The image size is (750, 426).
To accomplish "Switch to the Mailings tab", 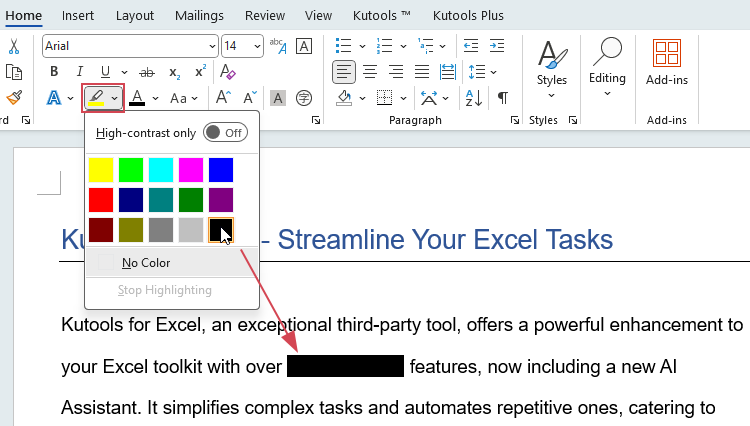I will [x=199, y=15].
